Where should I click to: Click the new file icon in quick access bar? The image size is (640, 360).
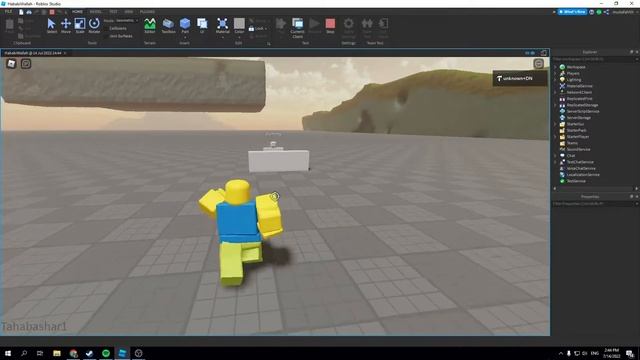(x=21, y=12)
